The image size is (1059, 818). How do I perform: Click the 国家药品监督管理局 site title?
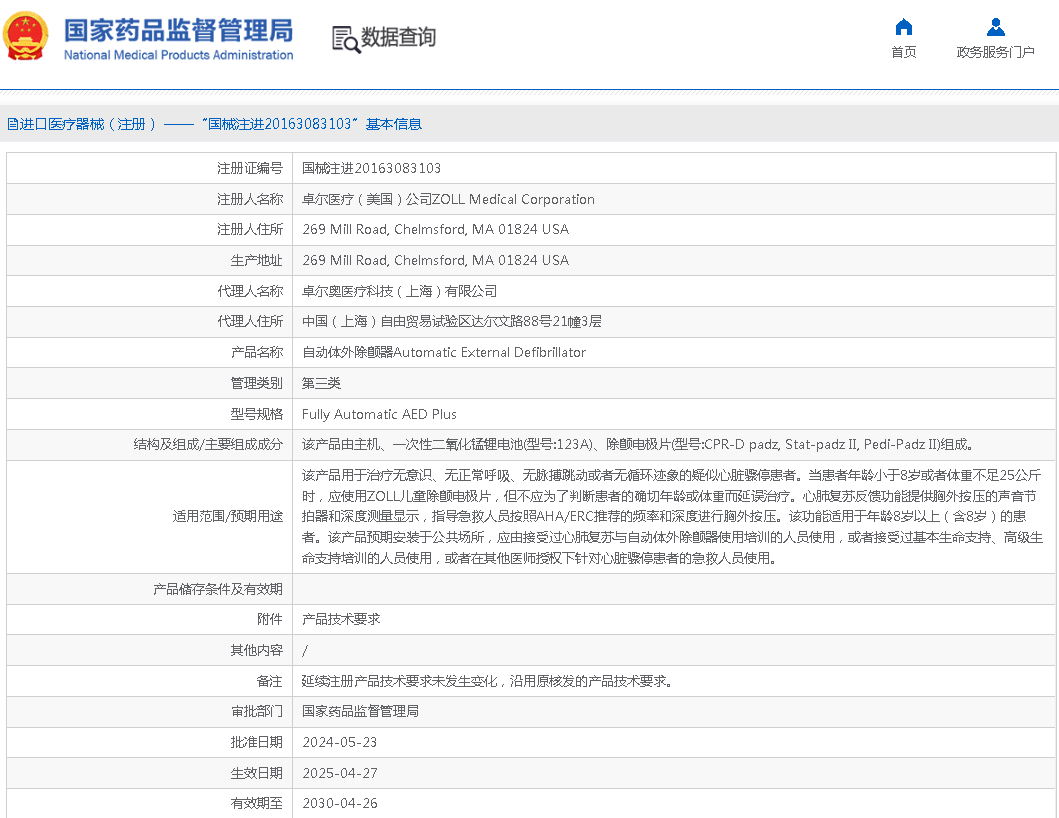(x=178, y=29)
